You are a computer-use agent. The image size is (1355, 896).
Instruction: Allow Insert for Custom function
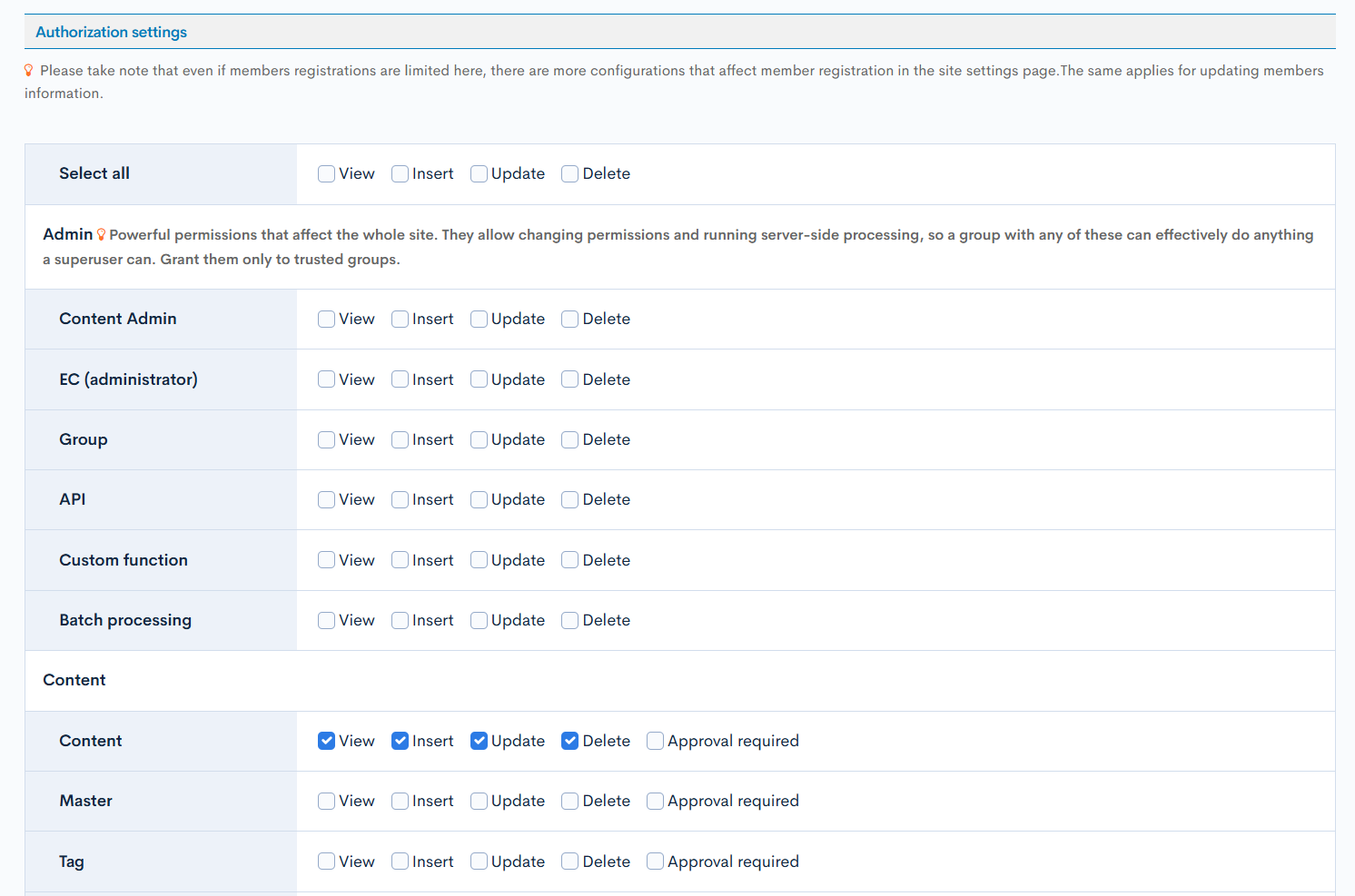tap(400, 560)
